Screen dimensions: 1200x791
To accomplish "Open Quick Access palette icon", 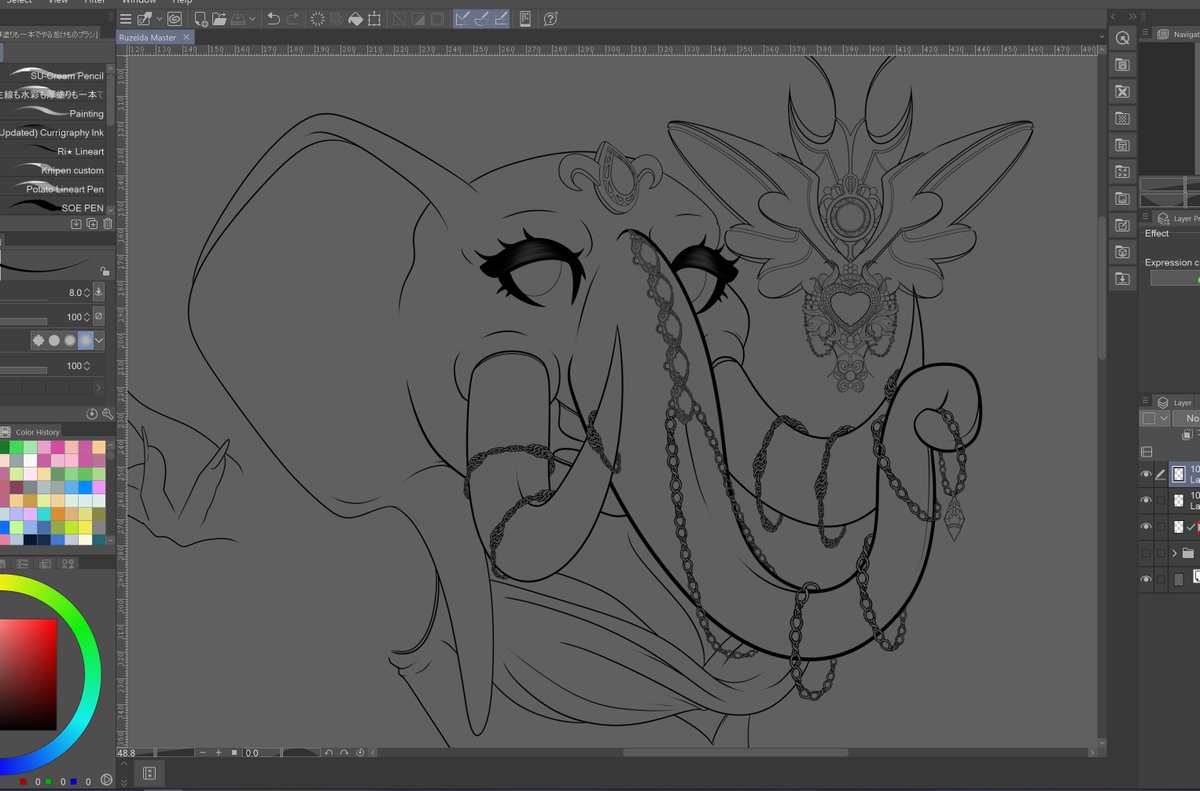I will (1123, 38).
